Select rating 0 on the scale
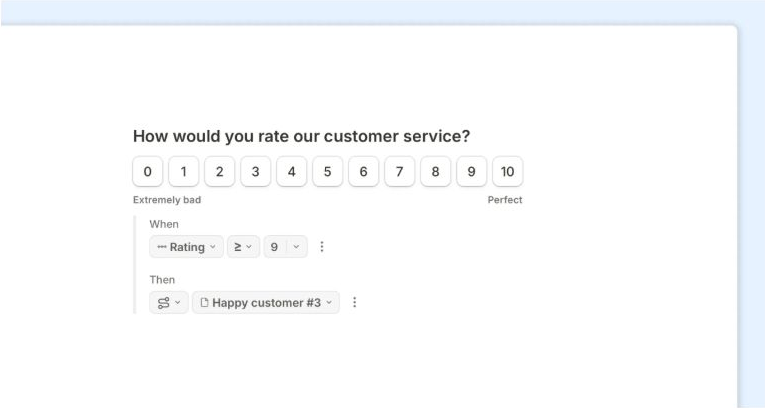Viewport: 765px width, 408px height. pyautogui.click(x=147, y=171)
